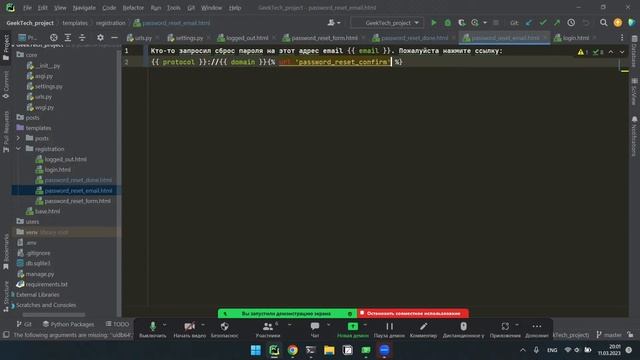
Task: Open the editor tabs overflow menu
Action: click(622, 38)
